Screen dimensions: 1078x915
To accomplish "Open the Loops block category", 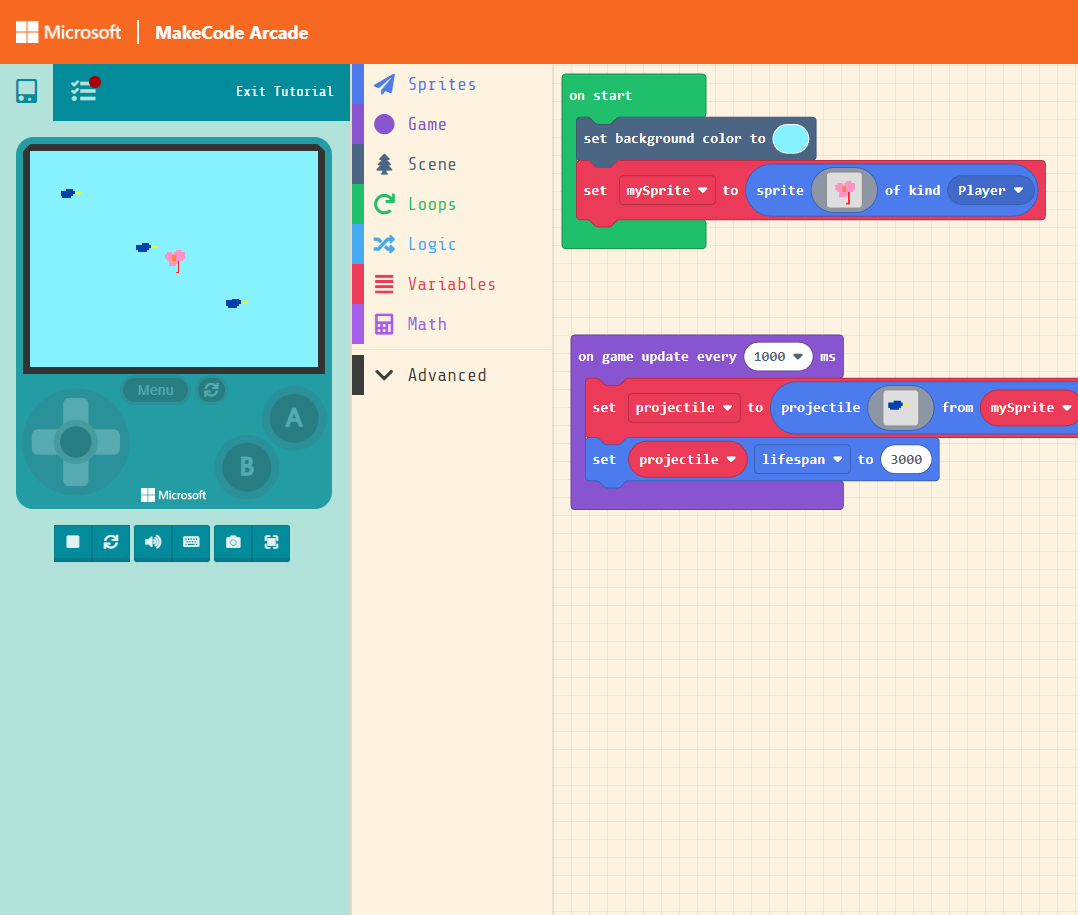I will click(431, 204).
